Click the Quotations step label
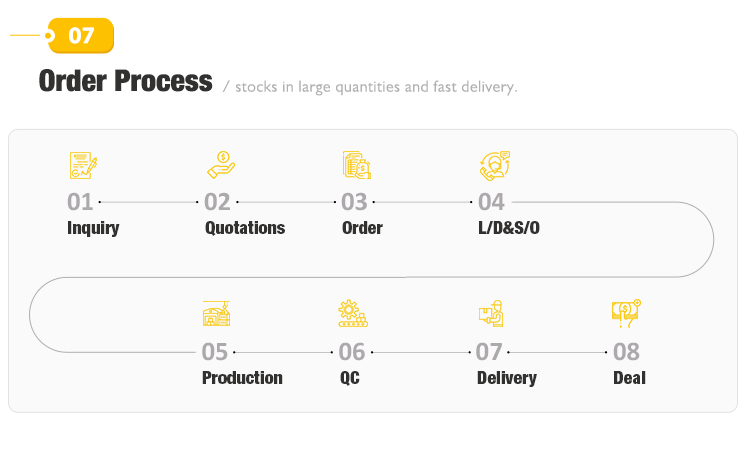 pos(245,228)
